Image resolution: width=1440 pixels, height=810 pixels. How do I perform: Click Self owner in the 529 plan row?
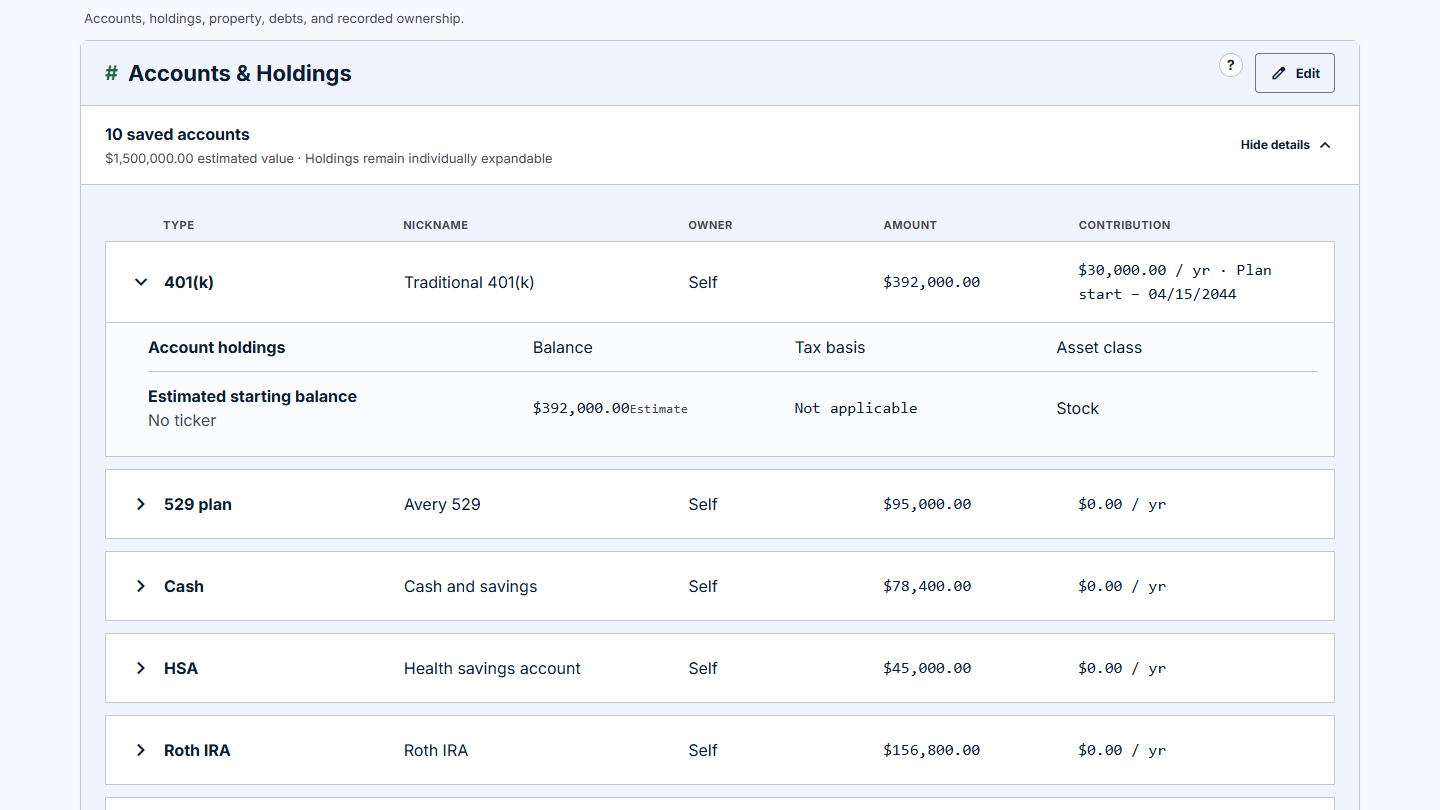click(703, 504)
